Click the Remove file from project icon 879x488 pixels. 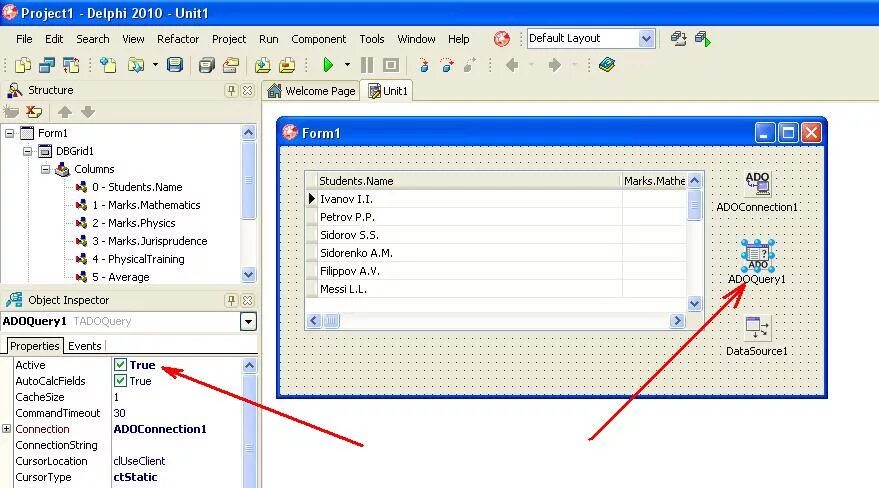pyautogui.click(x=287, y=65)
